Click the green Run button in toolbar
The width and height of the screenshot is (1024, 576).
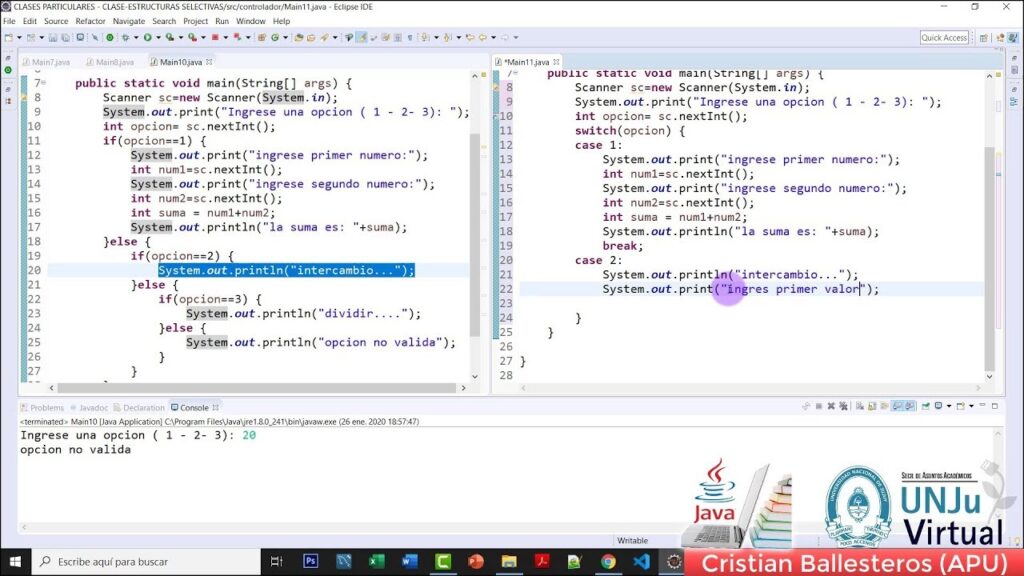click(x=146, y=38)
